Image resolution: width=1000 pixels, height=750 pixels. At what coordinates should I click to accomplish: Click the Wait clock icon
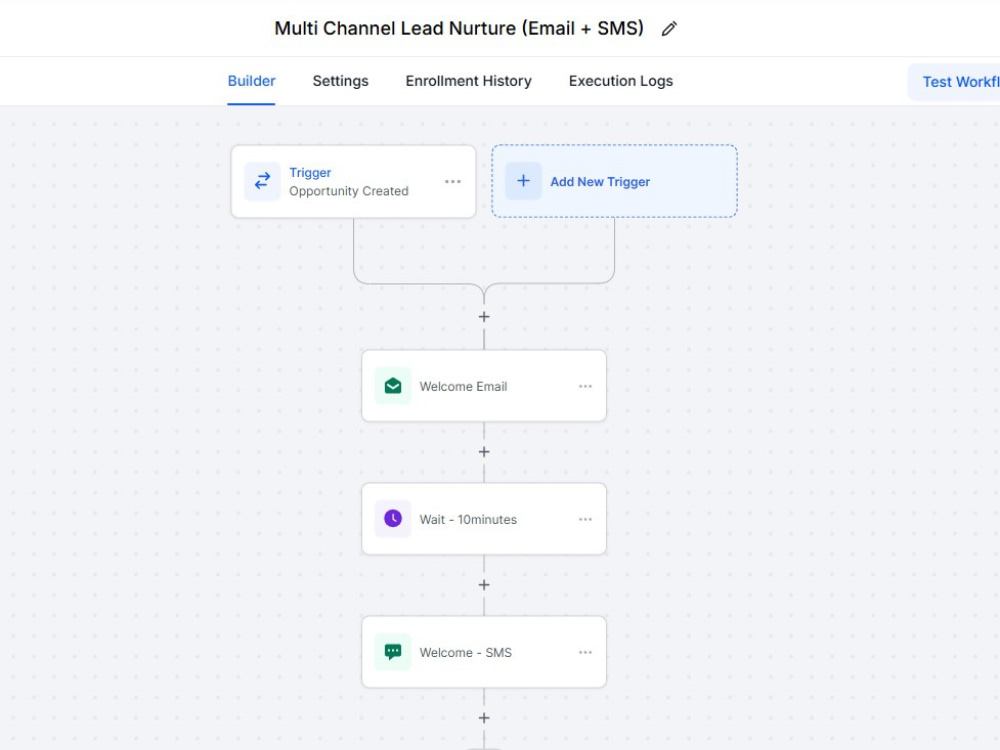pos(393,518)
